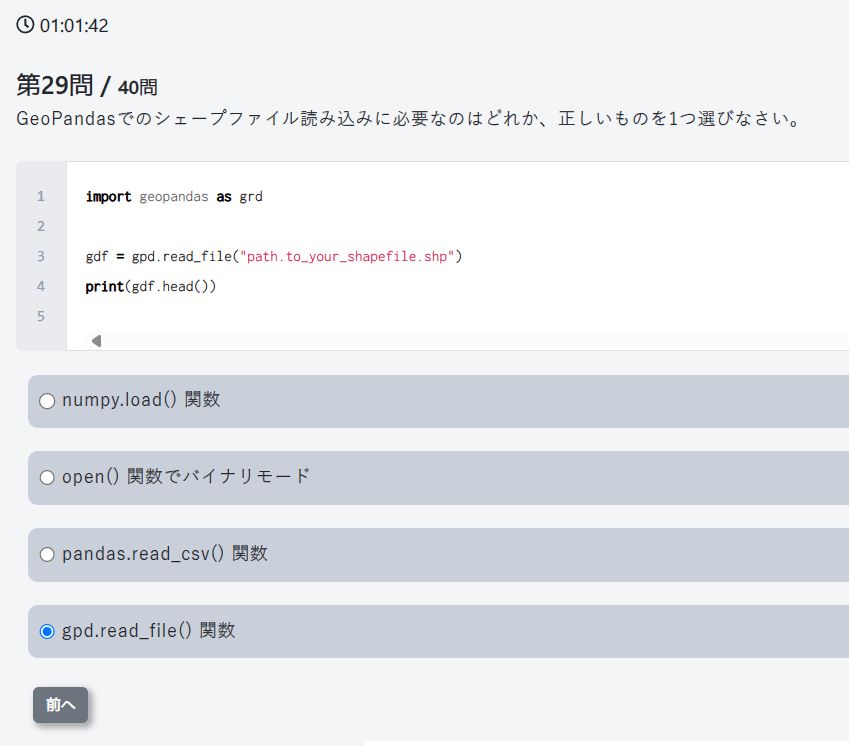Click the left scroll arrow under the code
849x746 pixels.
[96, 341]
